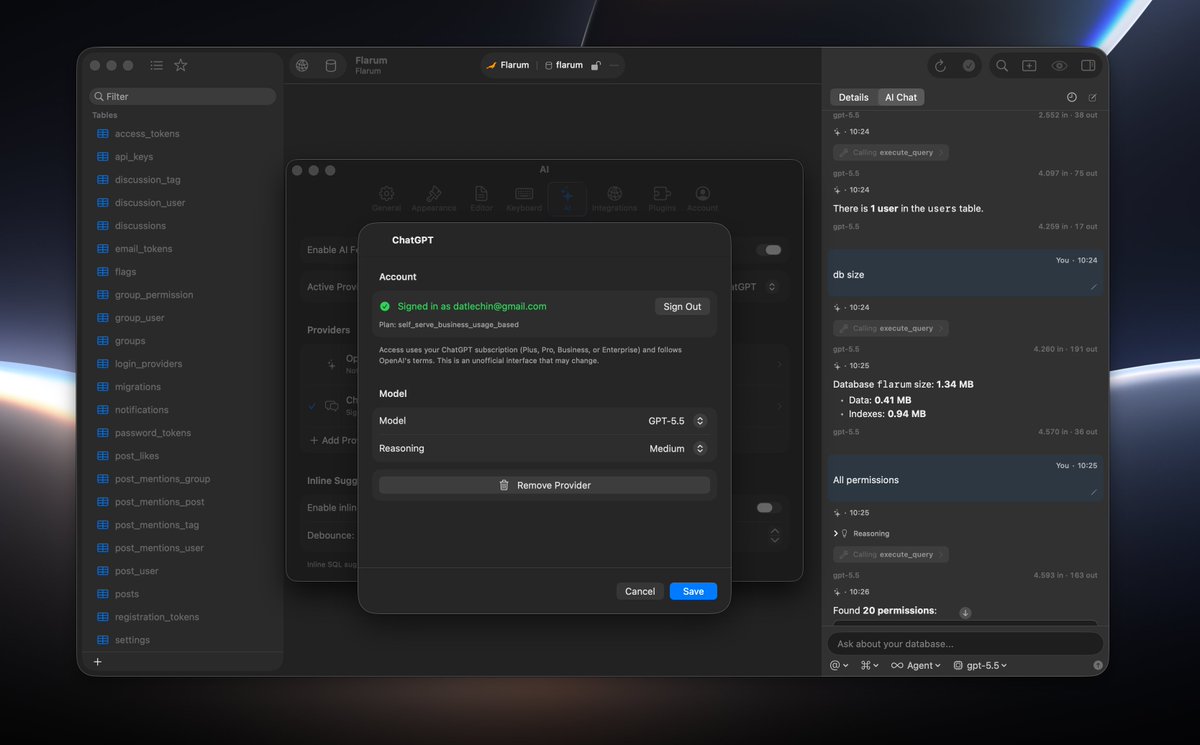Select the AI Chat tab
This screenshot has height=745, width=1200.
coord(900,97)
